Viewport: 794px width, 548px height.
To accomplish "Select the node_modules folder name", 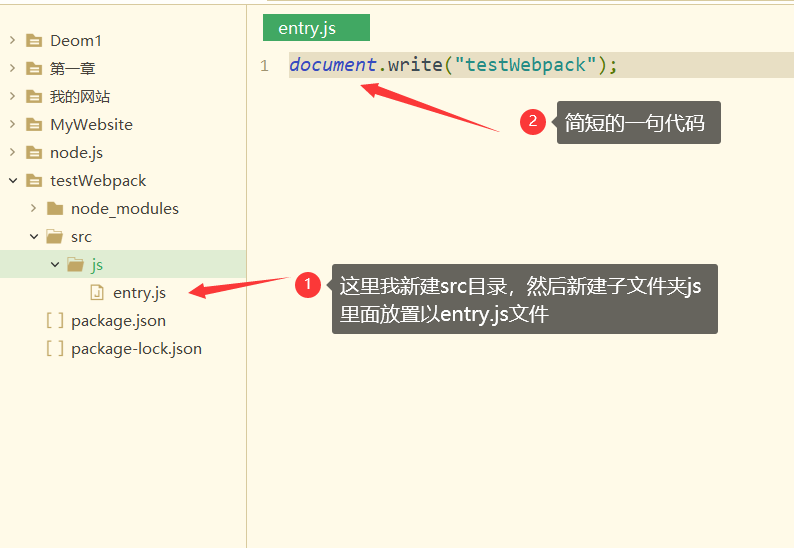I will coord(125,209).
